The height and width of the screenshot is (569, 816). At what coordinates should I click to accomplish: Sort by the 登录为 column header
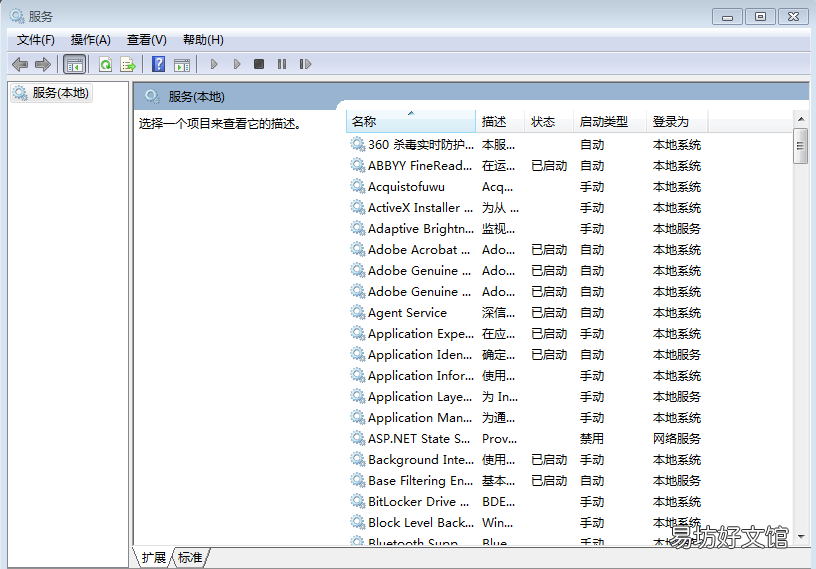677,122
